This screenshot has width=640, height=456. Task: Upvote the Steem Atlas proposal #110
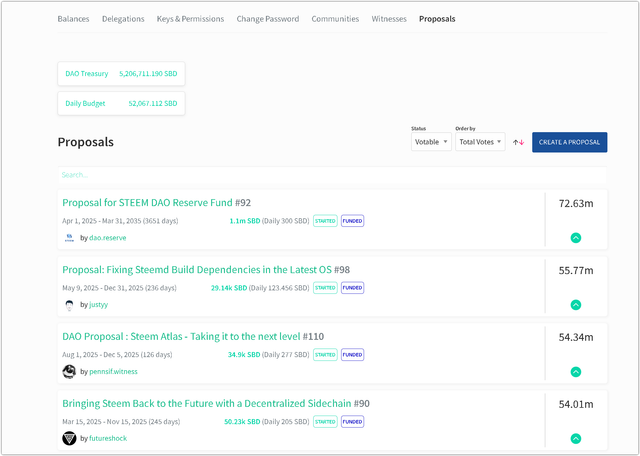click(576, 371)
